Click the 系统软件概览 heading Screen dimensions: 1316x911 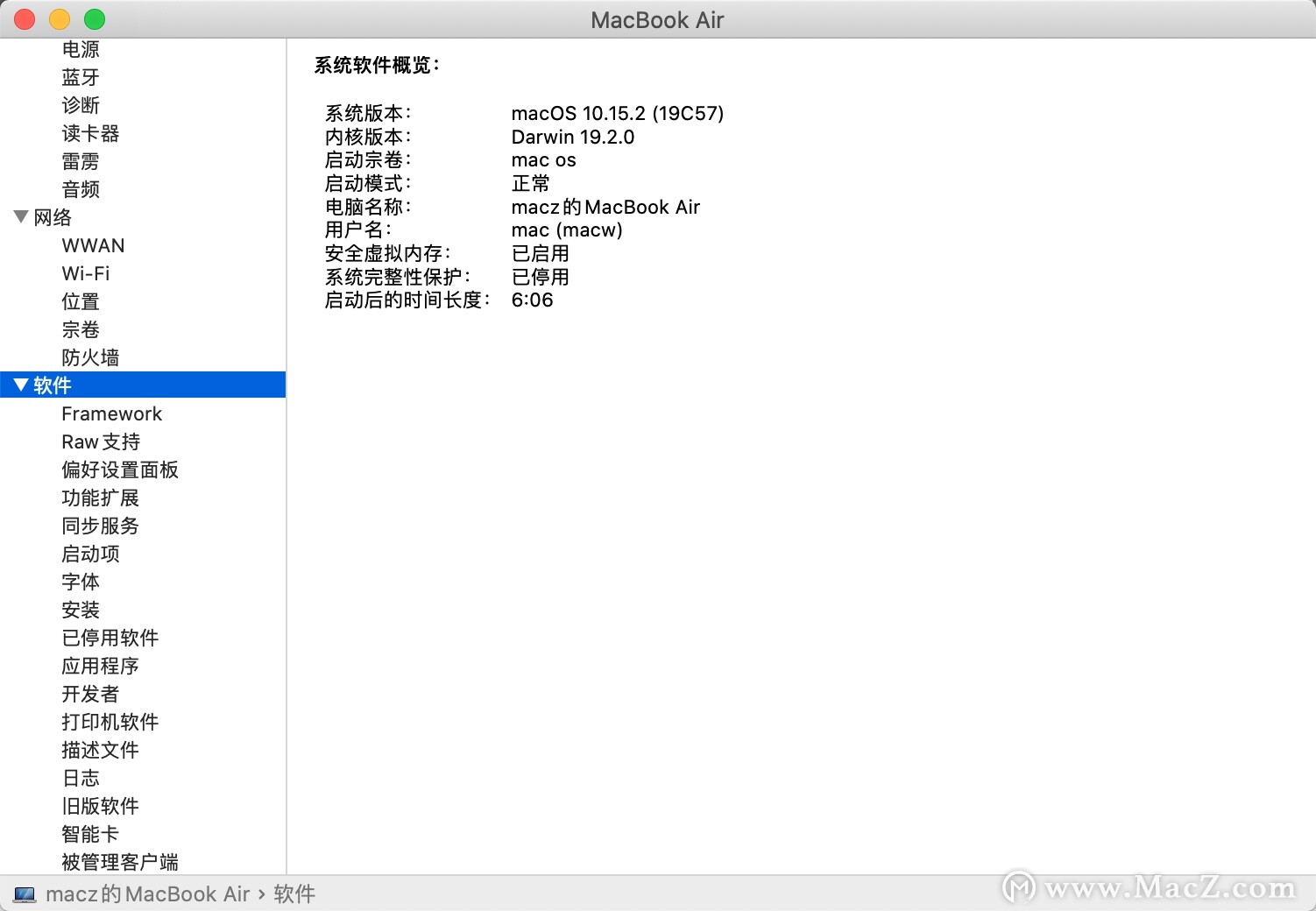377,65
